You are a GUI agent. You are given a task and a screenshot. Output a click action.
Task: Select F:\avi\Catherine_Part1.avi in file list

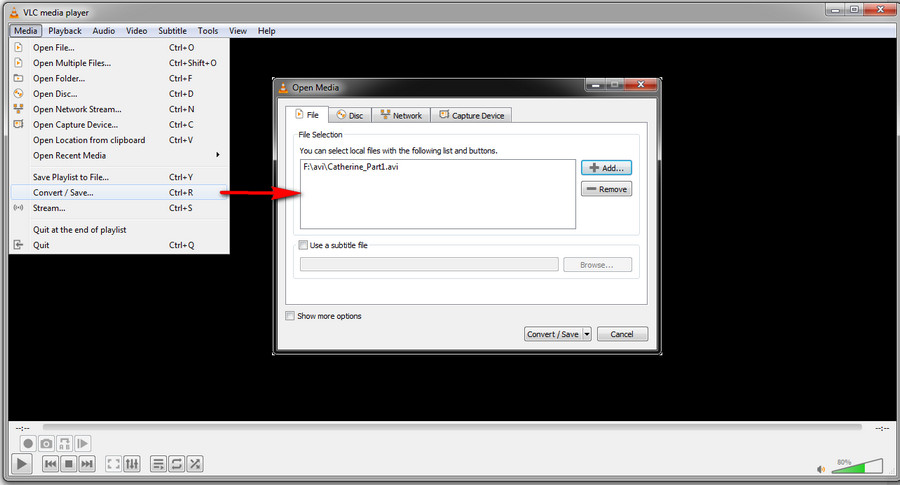click(351, 167)
